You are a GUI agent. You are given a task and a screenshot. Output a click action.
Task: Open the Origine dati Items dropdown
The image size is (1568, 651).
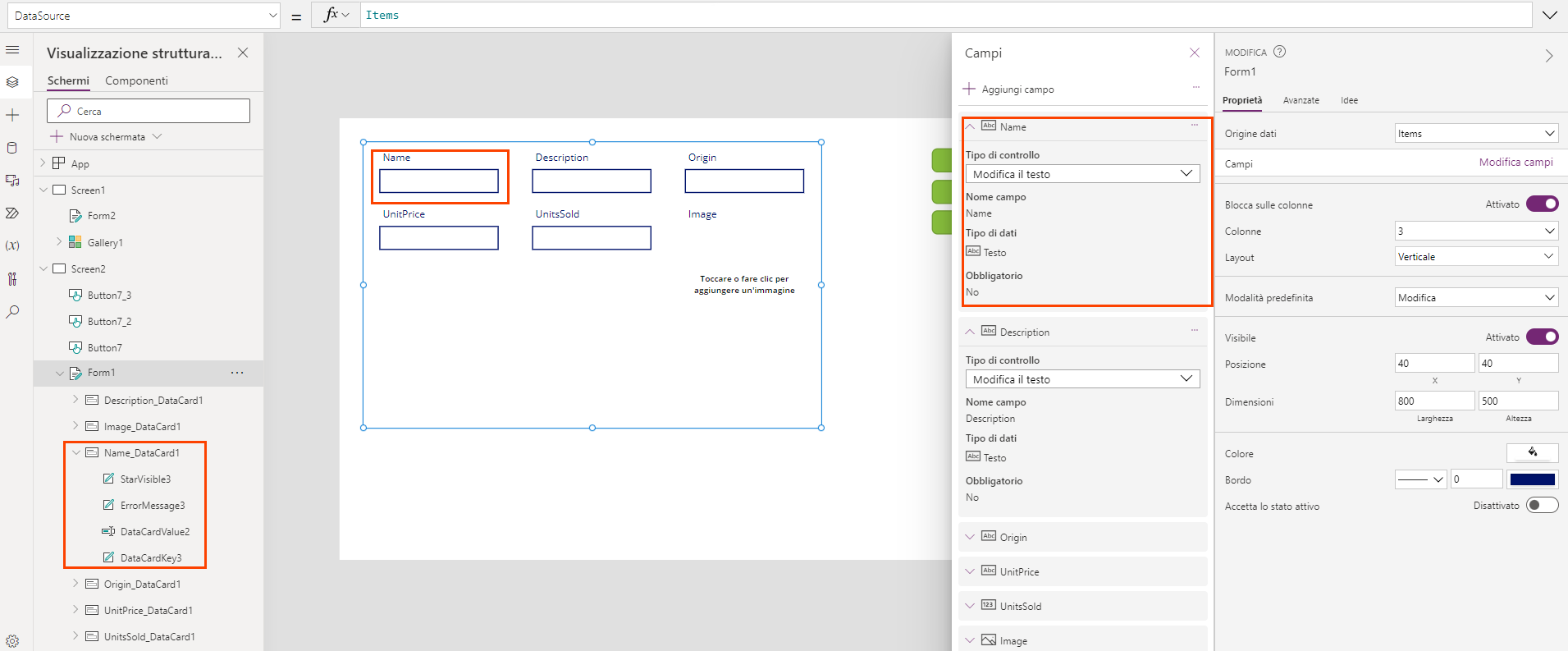point(1477,133)
